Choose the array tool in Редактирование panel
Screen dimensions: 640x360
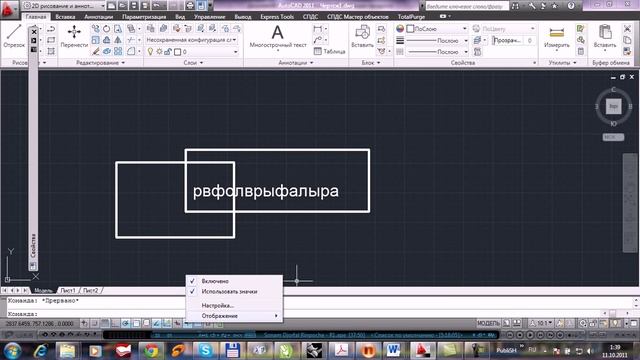pyautogui.click(x=118, y=51)
